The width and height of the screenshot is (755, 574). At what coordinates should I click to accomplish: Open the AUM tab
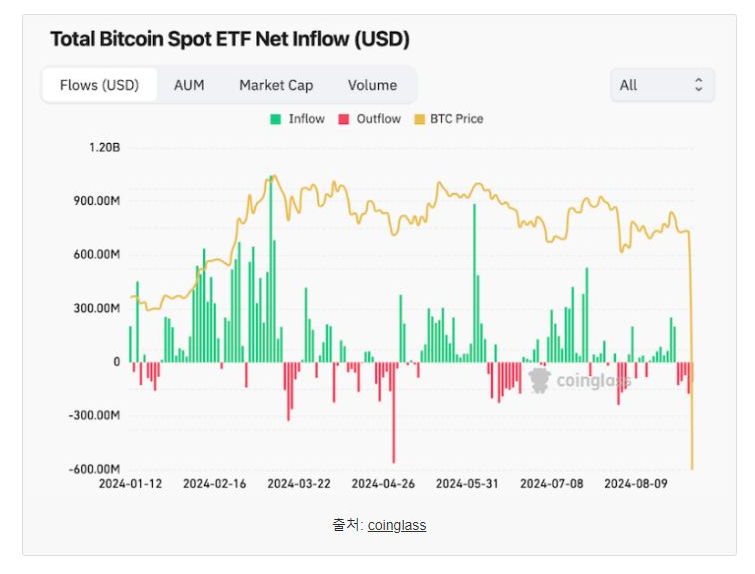click(x=189, y=85)
